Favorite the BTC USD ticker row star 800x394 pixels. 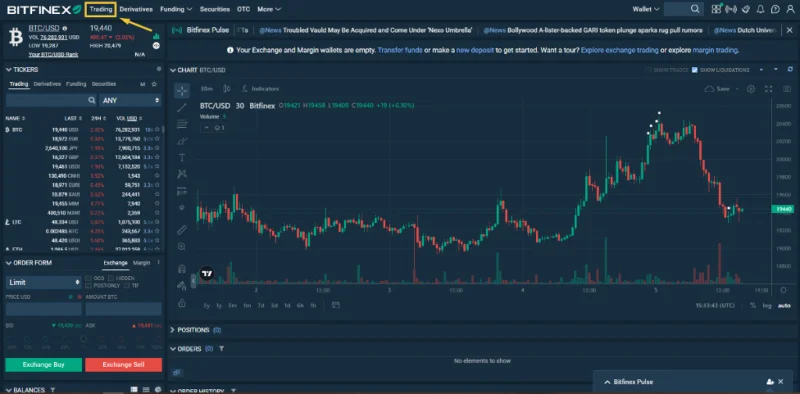tap(157, 130)
